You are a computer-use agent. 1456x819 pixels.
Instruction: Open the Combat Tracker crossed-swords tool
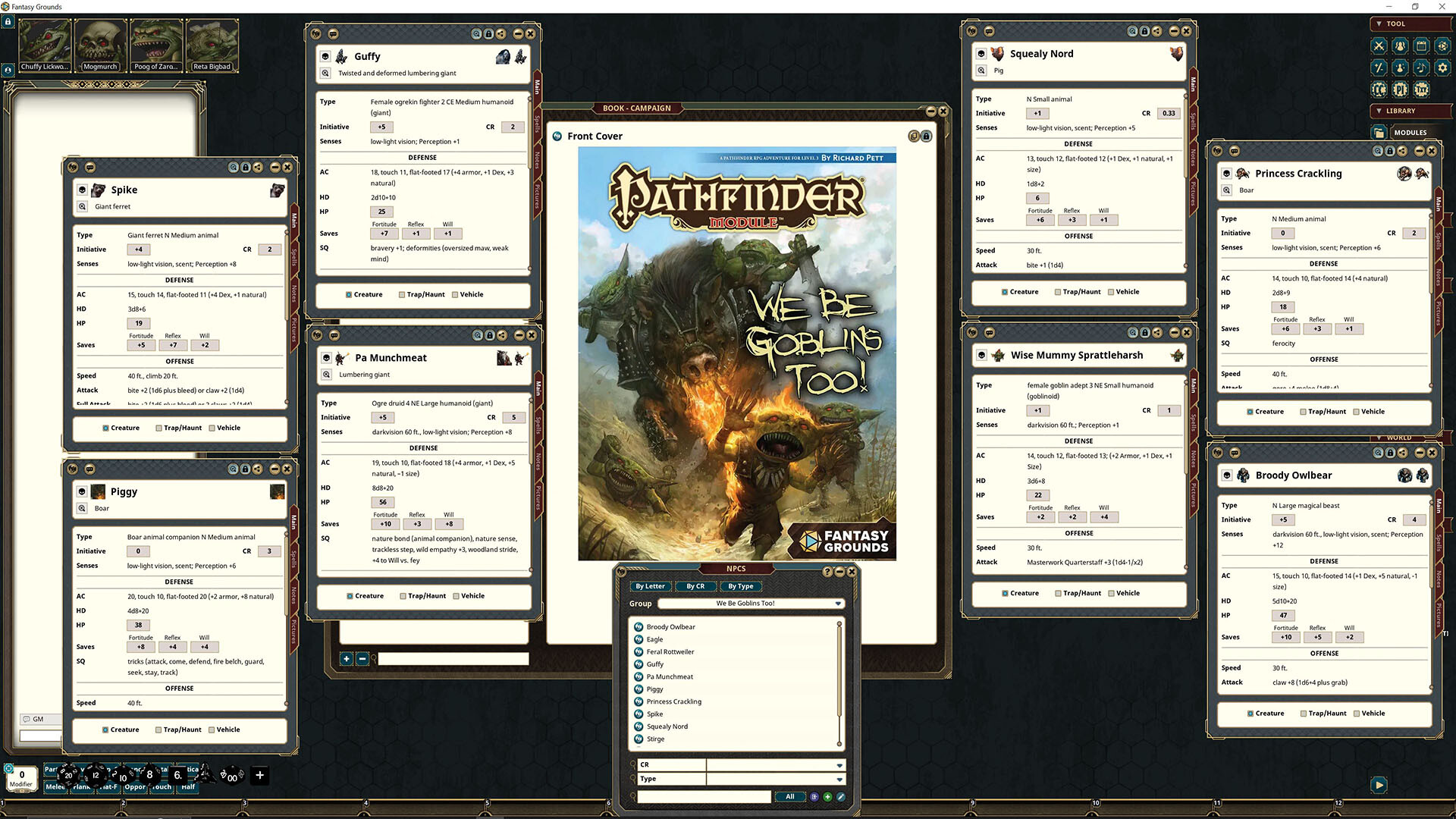tap(1379, 45)
